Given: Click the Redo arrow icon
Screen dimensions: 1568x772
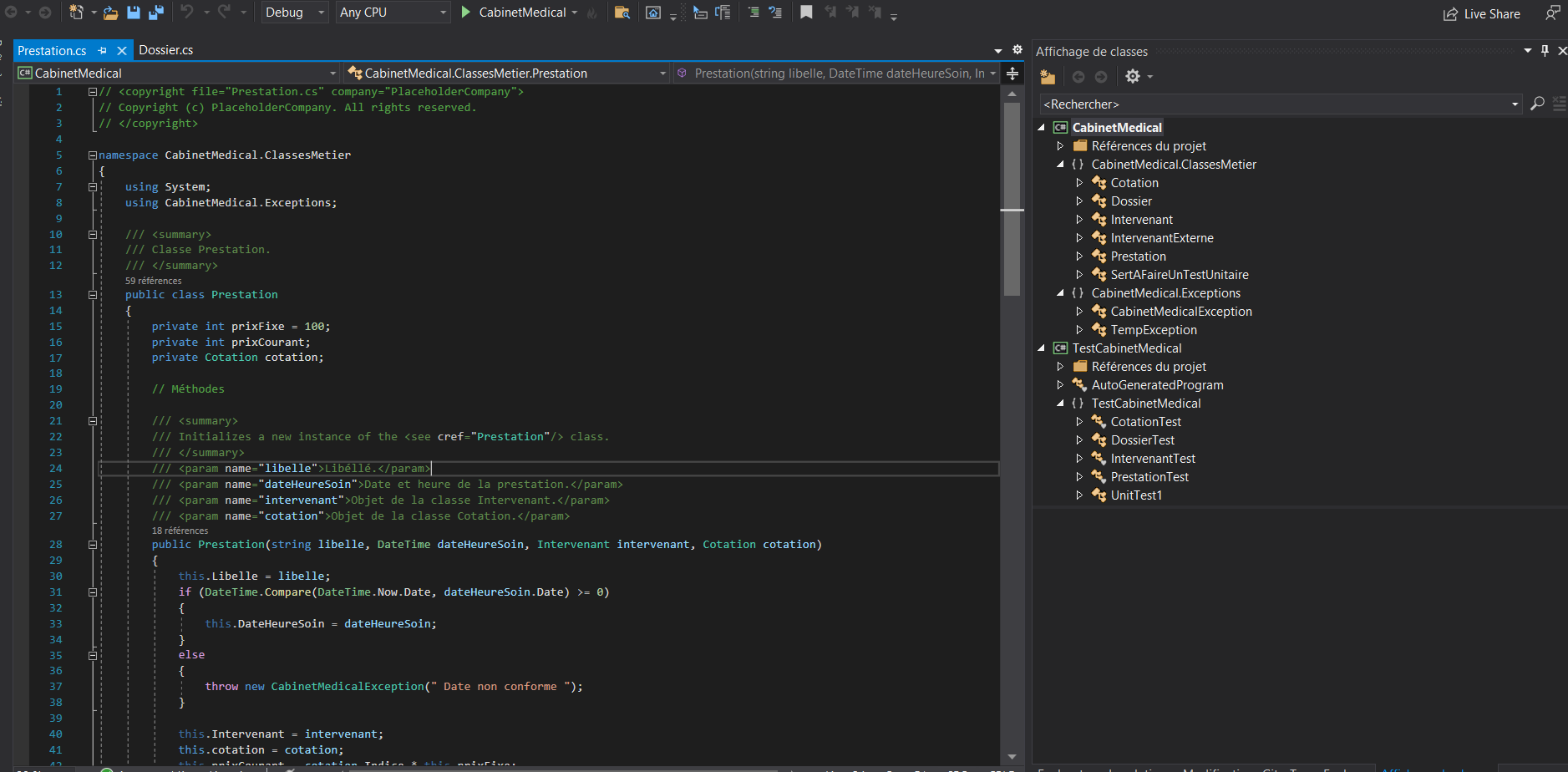Looking at the screenshot, I should pos(224,12).
